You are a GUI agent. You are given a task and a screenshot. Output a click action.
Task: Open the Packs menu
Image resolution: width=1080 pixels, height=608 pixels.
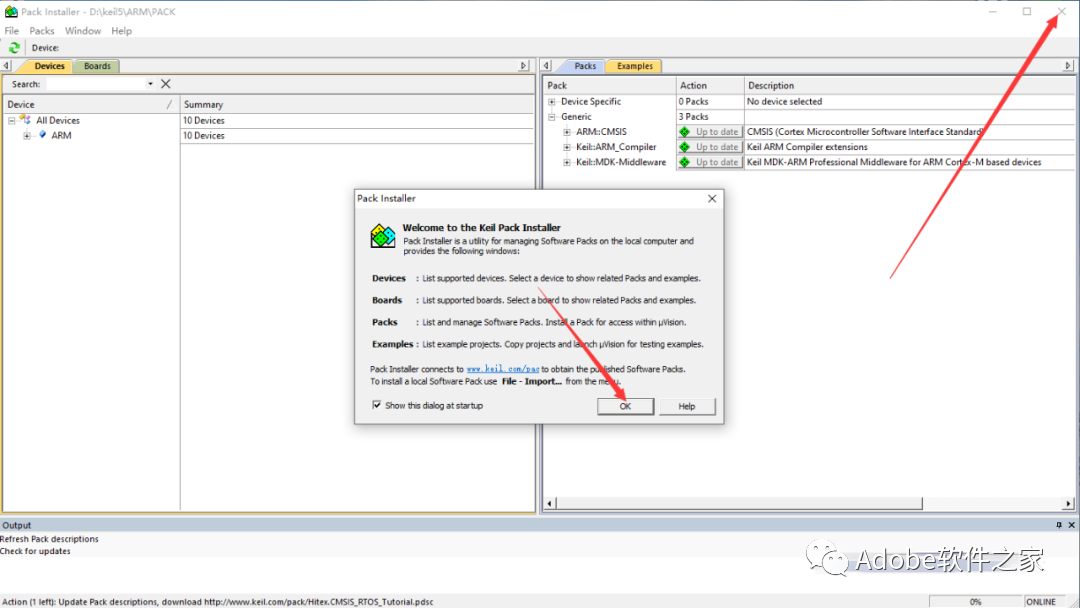click(x=41, y=30)
